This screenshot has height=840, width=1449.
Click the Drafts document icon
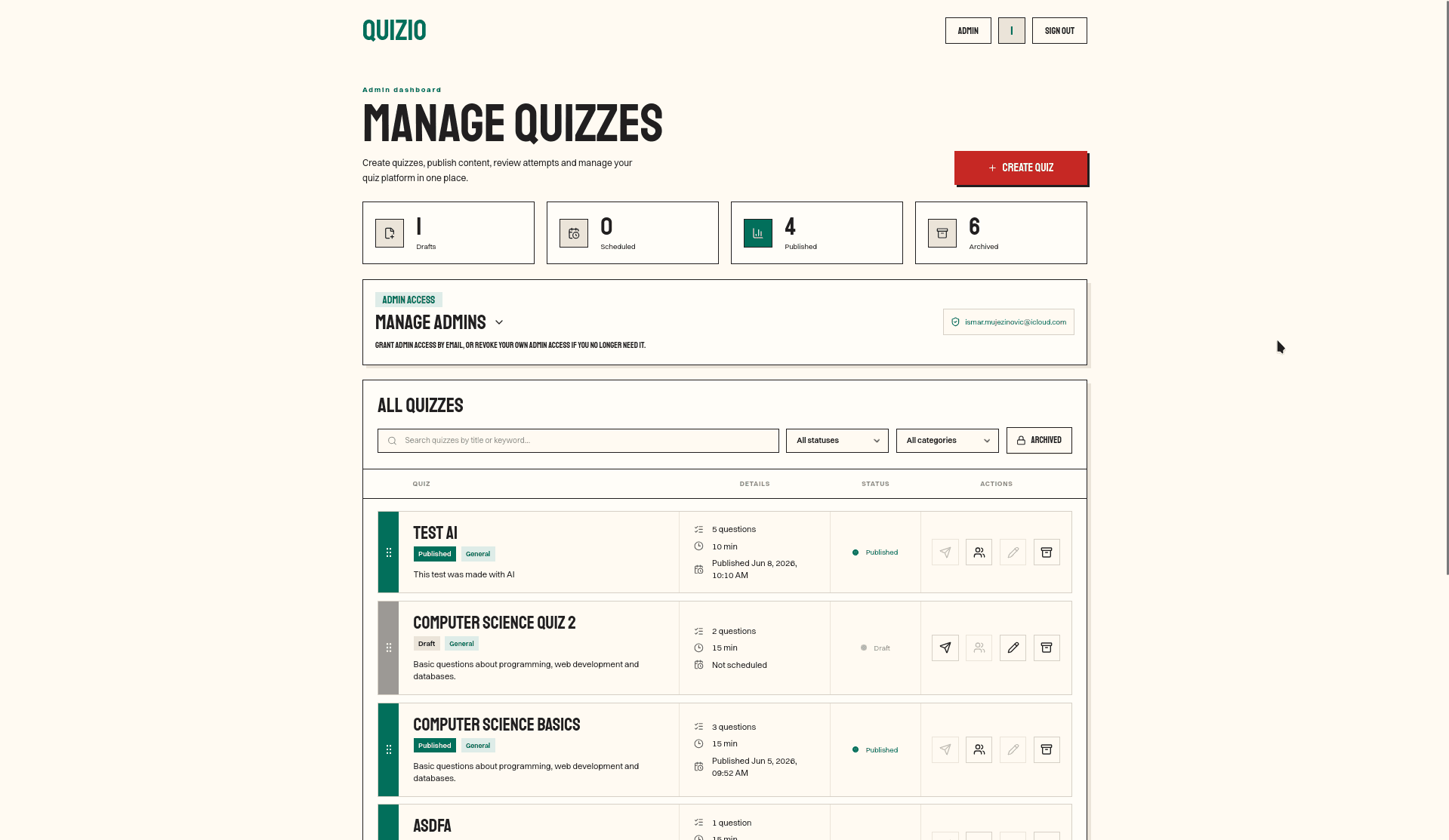pyautogui.click(x=390, y=233)
